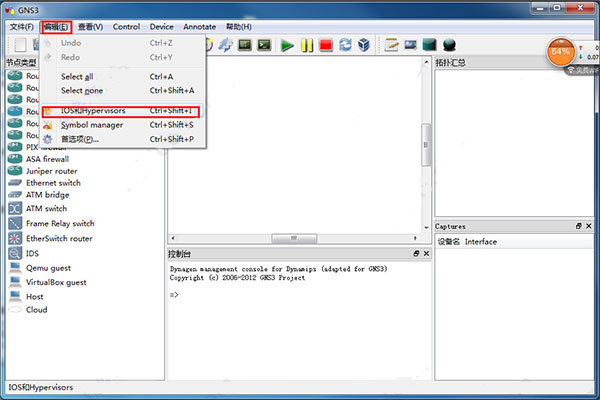Close the Captures panel
The width and height of the screenshot is (600, 400).
tap(590, 227)
